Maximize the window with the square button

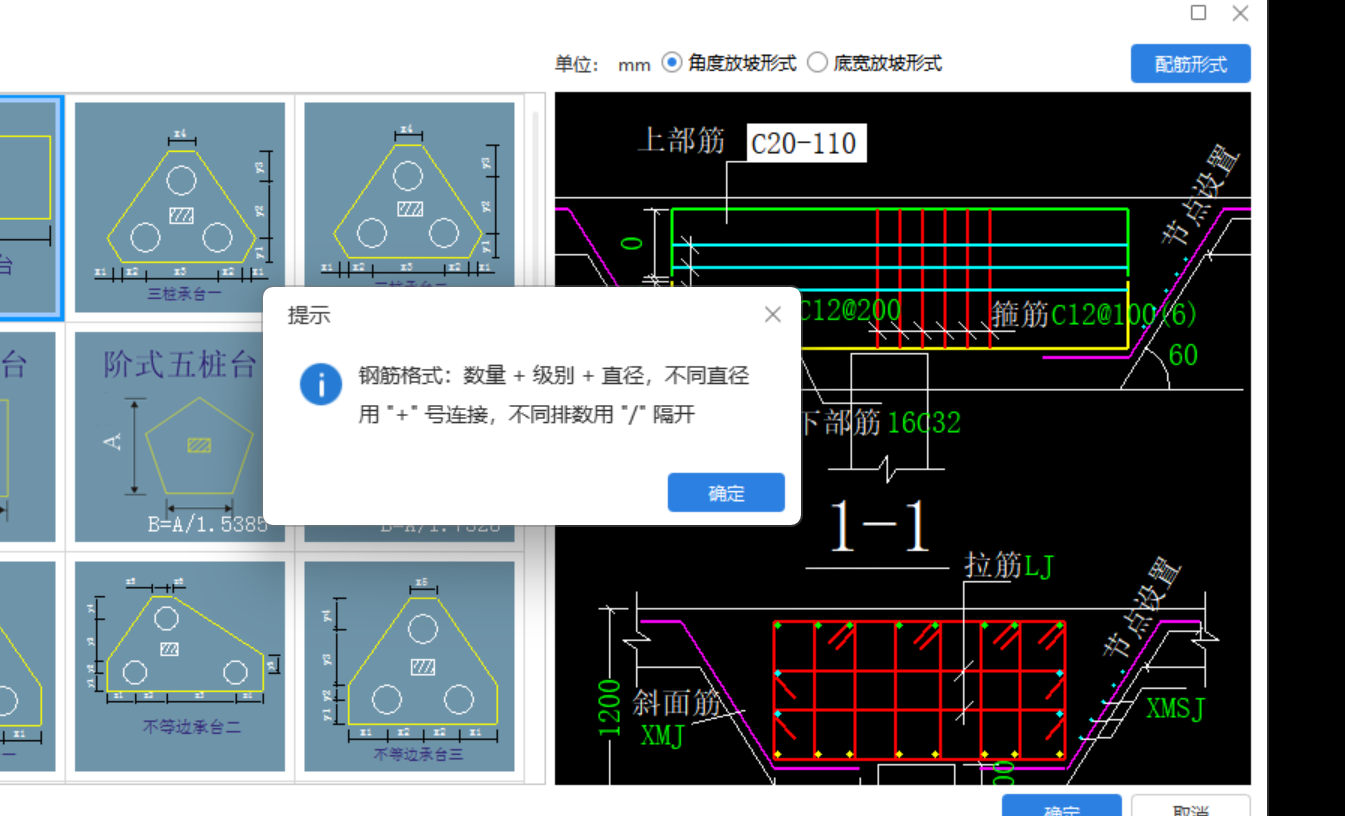tap(1198, 13)
